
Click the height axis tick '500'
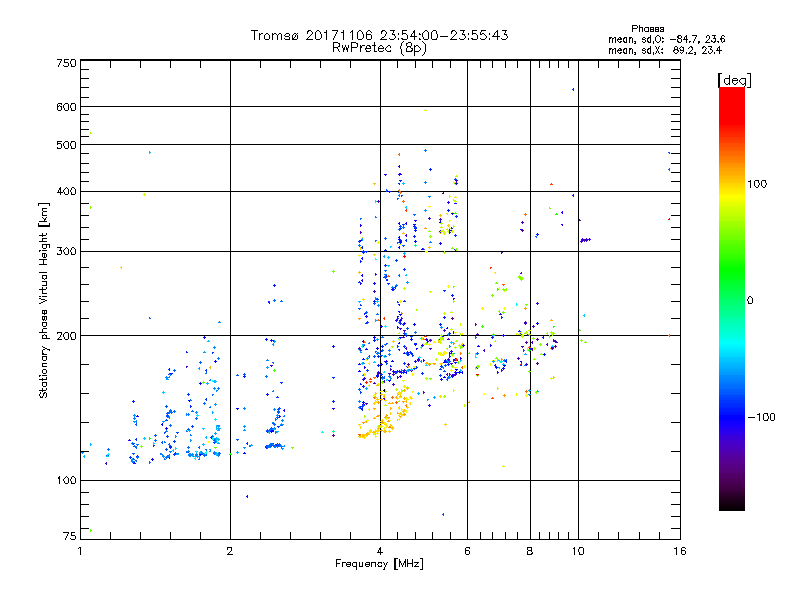(x=66, y=145)
